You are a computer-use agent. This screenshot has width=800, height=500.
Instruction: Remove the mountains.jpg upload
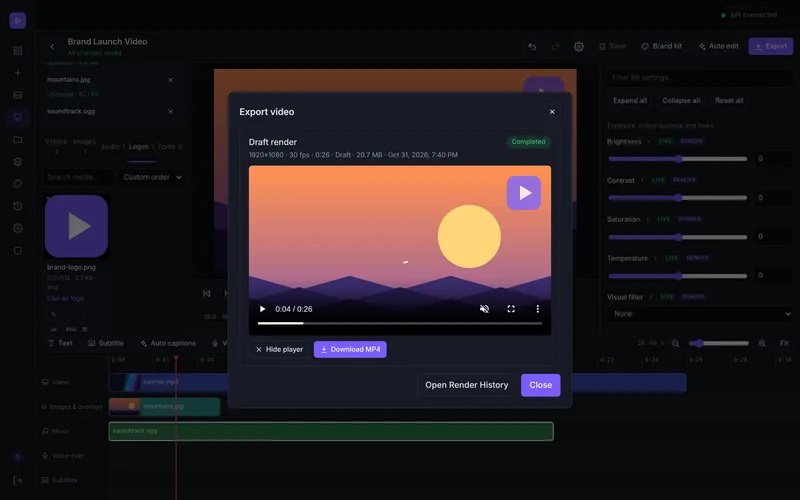170,80
